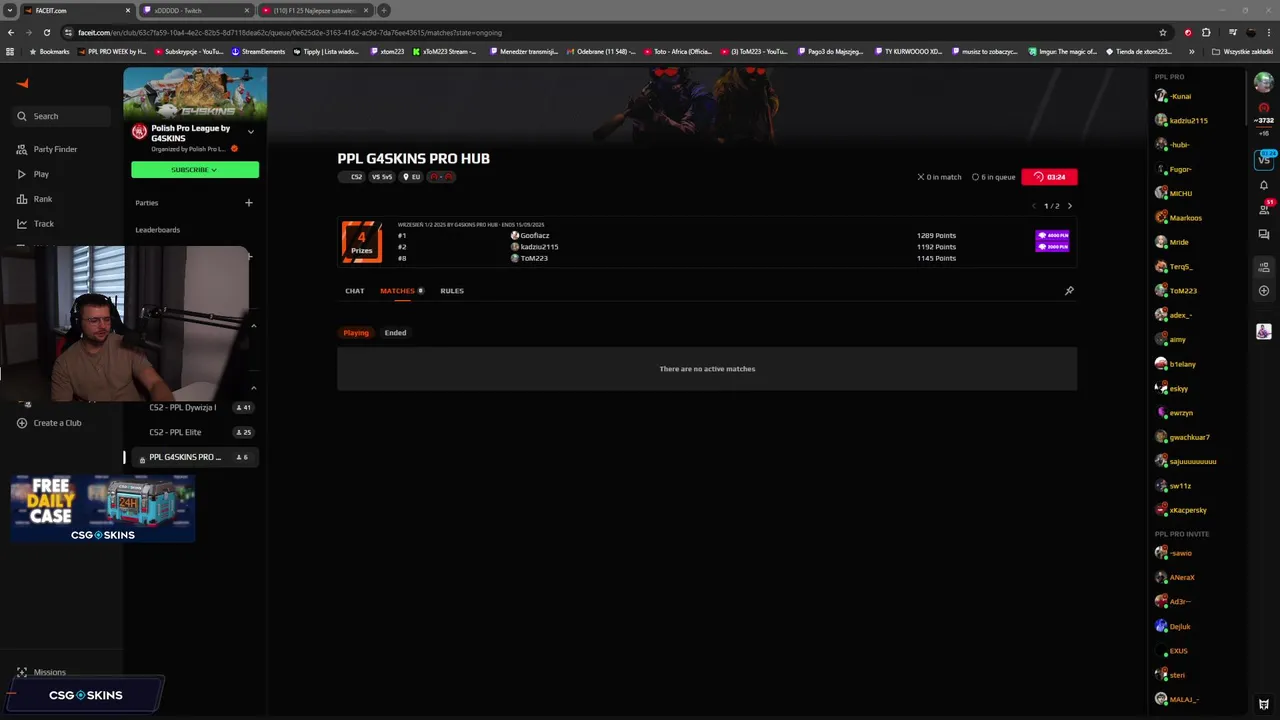This screenshot has width=1280, height=720.
Task: Click the ELO 3732 level icon
Action: [1264, 108]
